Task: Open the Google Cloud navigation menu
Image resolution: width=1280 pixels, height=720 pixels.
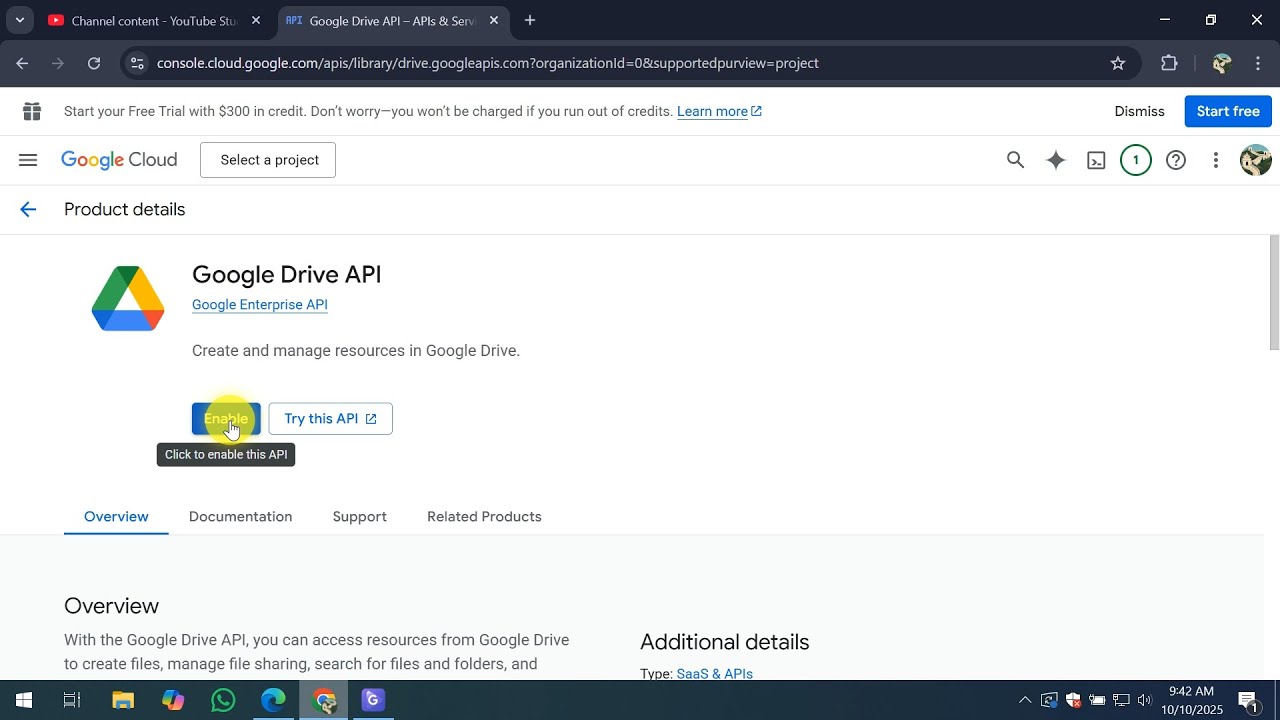Action: click(28, 160)
